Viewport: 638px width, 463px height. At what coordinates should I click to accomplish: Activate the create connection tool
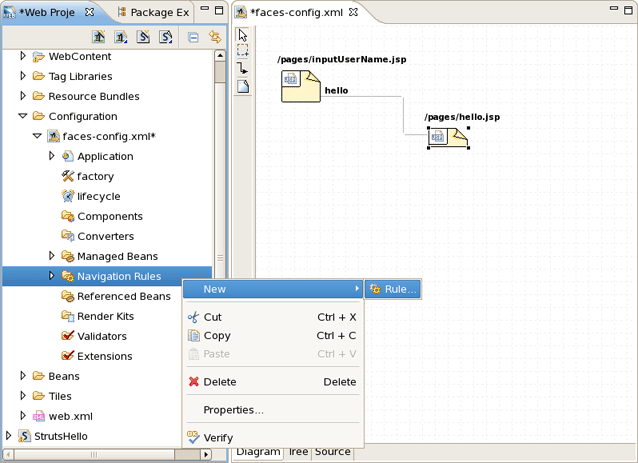tap(243, 69)
